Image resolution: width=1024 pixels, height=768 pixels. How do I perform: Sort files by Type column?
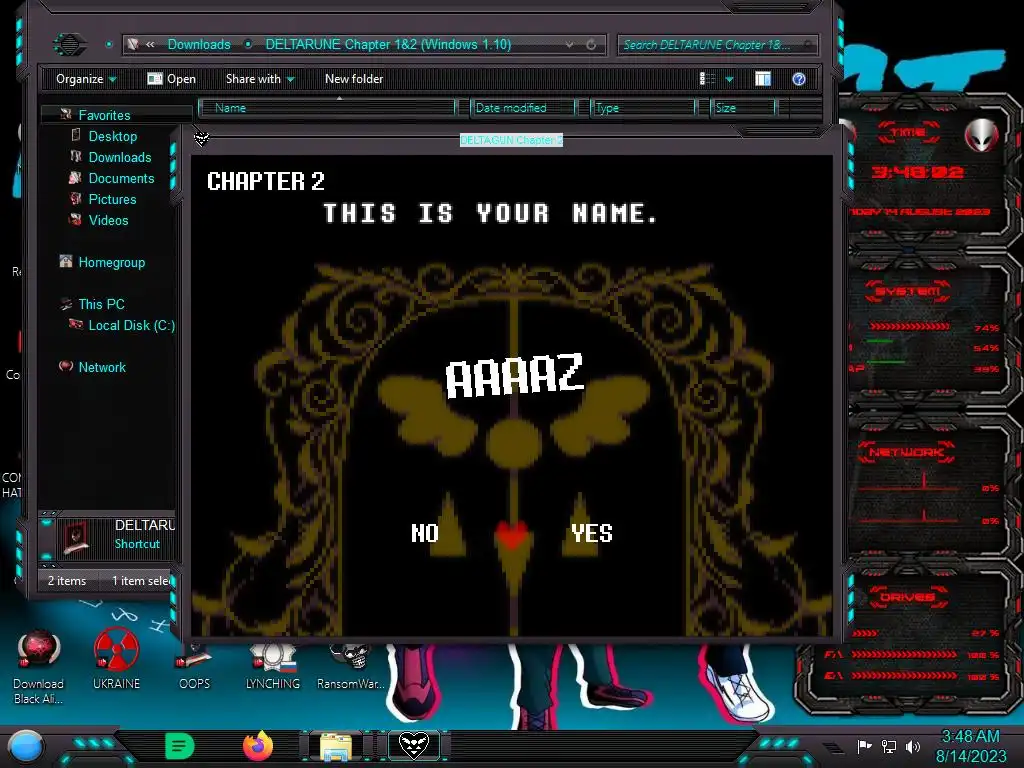(x=643, y=108)
